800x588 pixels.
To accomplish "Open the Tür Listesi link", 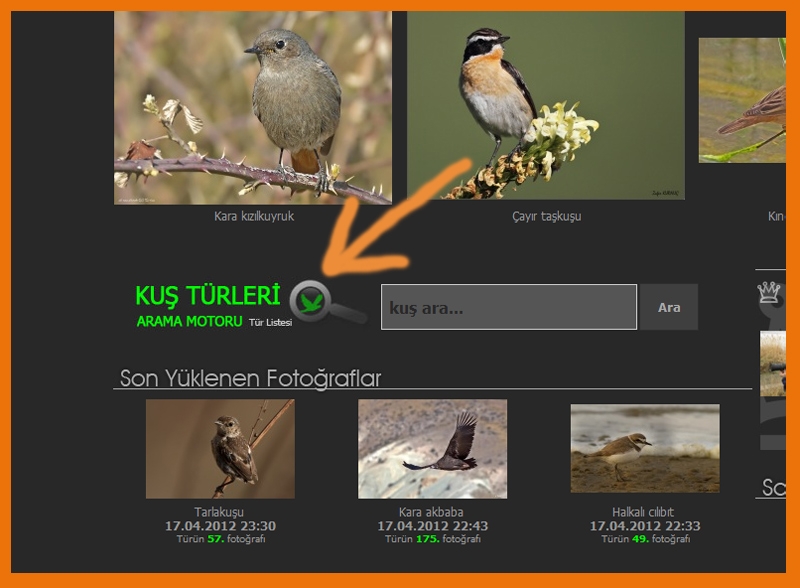I will (270, 323).
